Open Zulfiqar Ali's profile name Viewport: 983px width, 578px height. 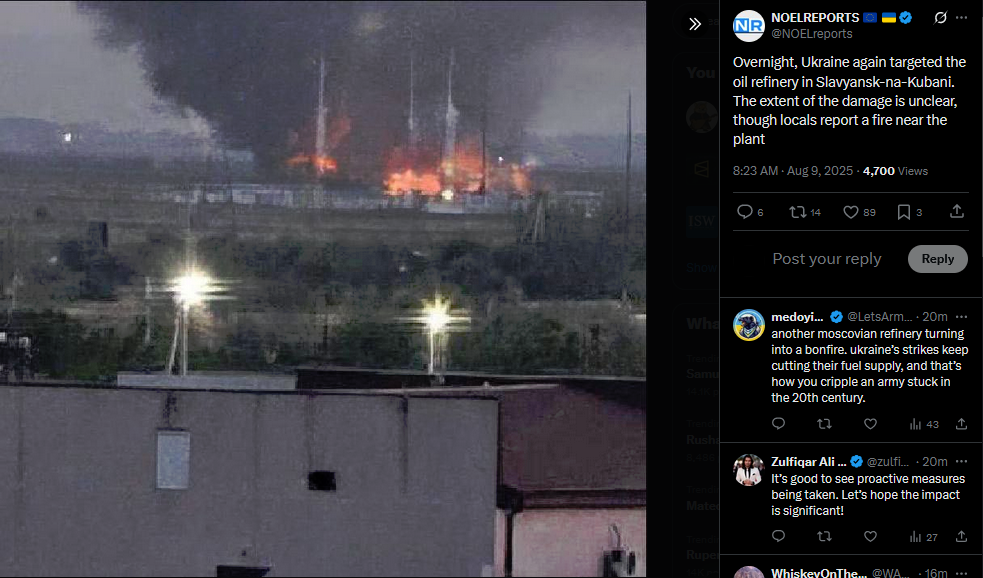pos(808,461)
